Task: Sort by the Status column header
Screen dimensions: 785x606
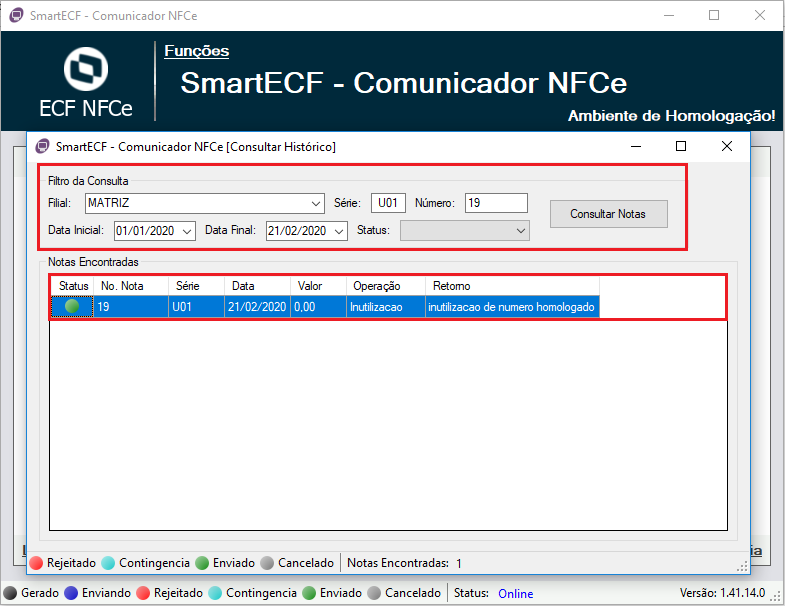Action: (x=73, y=286)
